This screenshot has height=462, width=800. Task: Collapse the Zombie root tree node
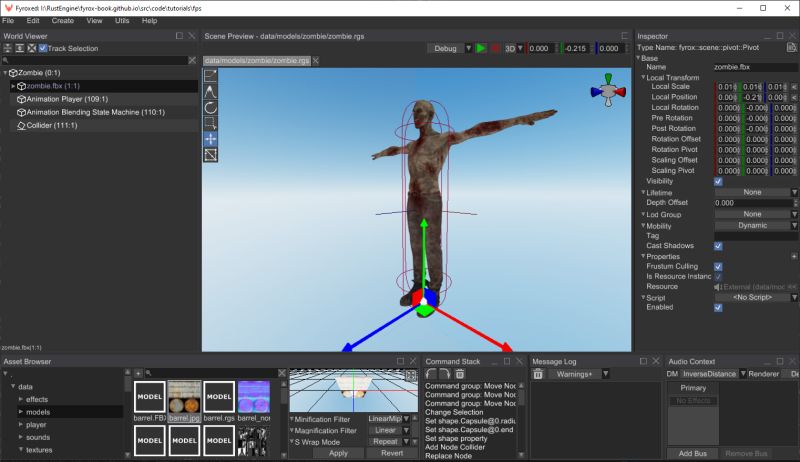6,73
